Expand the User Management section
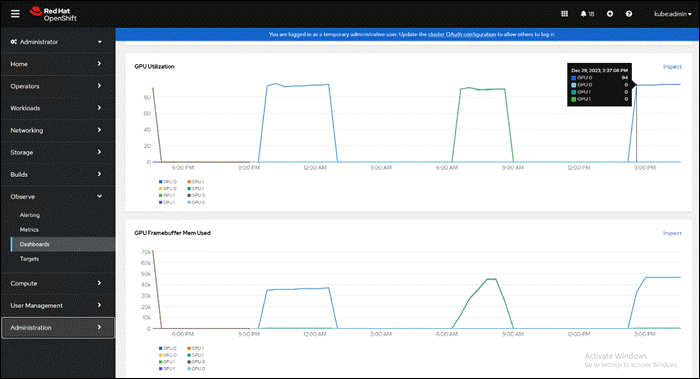The width and height of the screenshot is (700, 379). click(x=58, y=305)
